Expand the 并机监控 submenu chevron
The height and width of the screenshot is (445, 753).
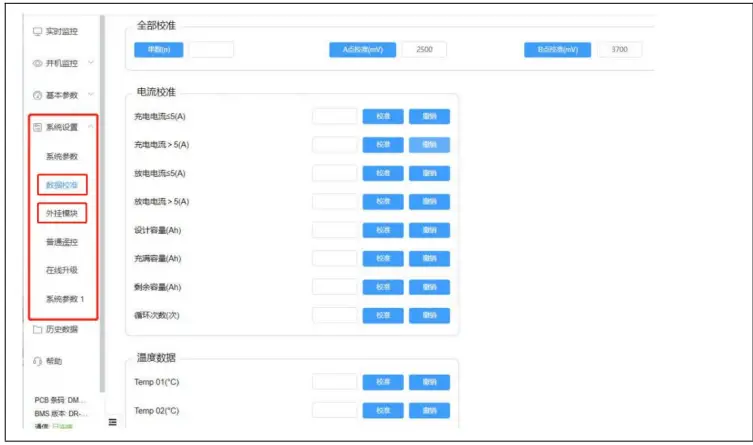point(91,63)
